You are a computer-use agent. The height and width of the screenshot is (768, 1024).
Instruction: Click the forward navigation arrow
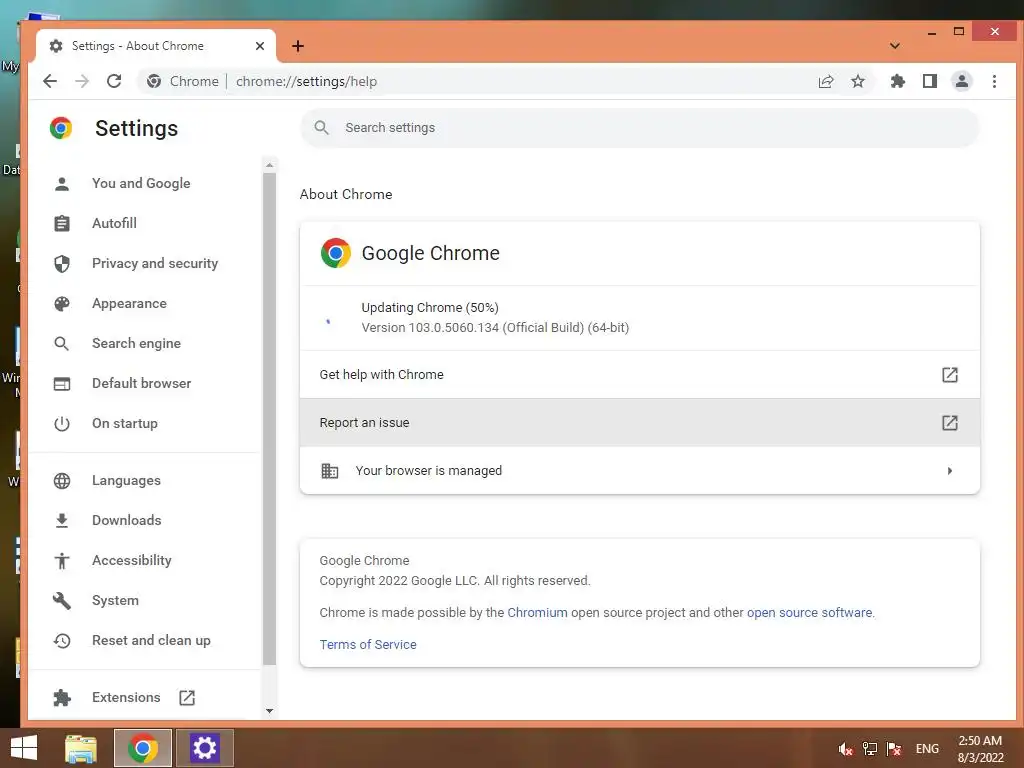click(82, 81)
